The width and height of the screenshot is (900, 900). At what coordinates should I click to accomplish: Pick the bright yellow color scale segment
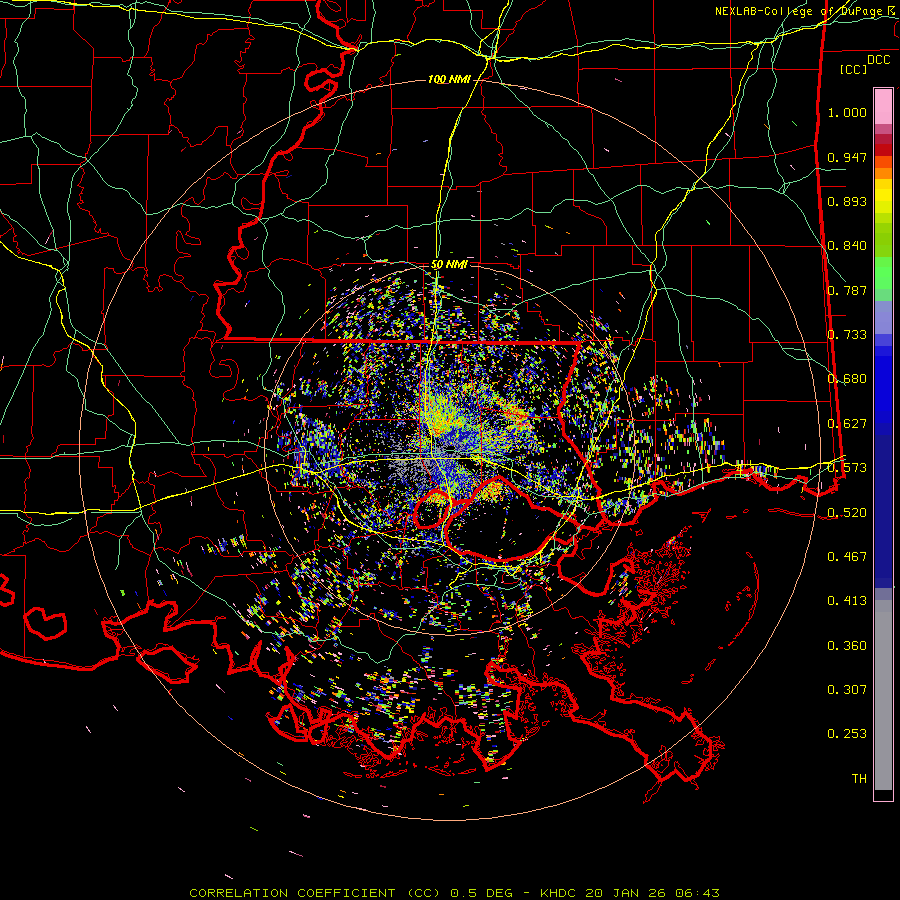click(x=883, y=196)
